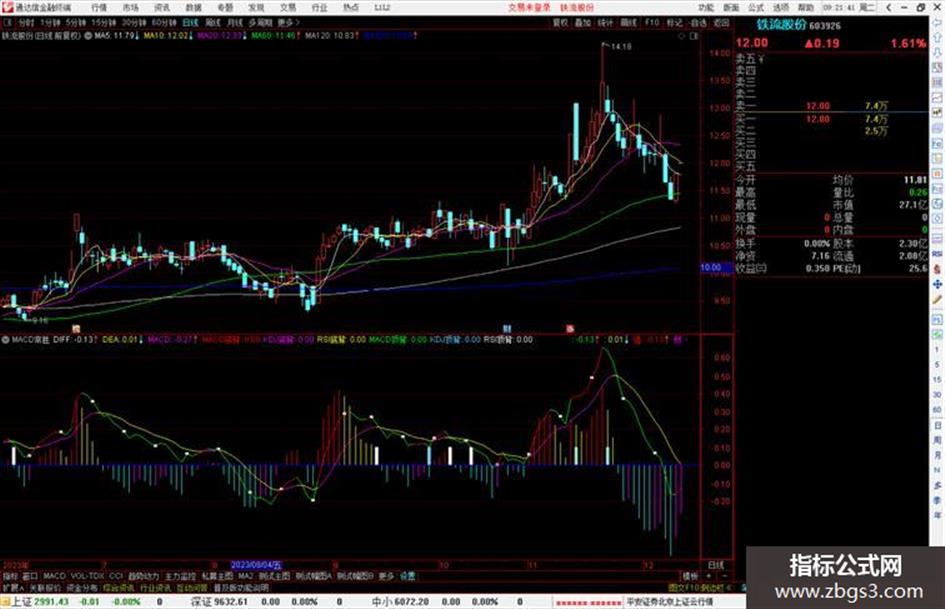
Task: Switch chart to 分时 period
Action: click(x=25, y=23)
